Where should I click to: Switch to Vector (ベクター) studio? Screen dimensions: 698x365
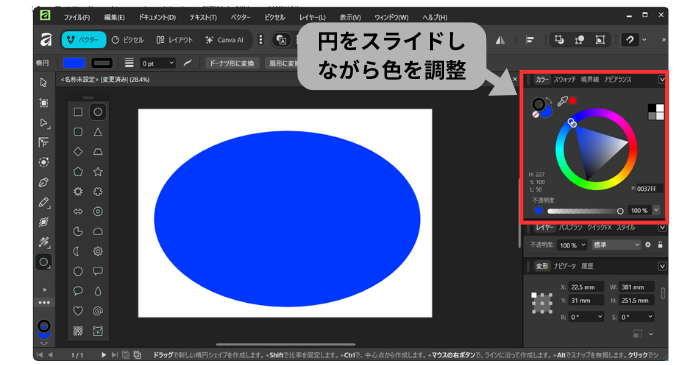(84, 40)
